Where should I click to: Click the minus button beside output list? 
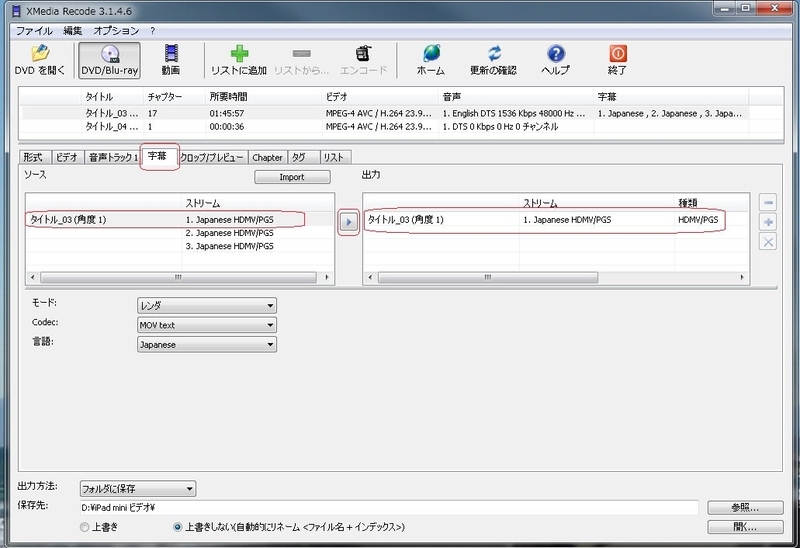(768, 203)
